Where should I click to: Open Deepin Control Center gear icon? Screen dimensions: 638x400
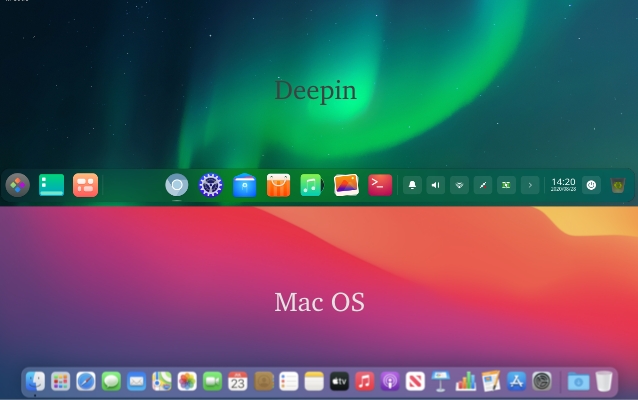tap(210, 185)
